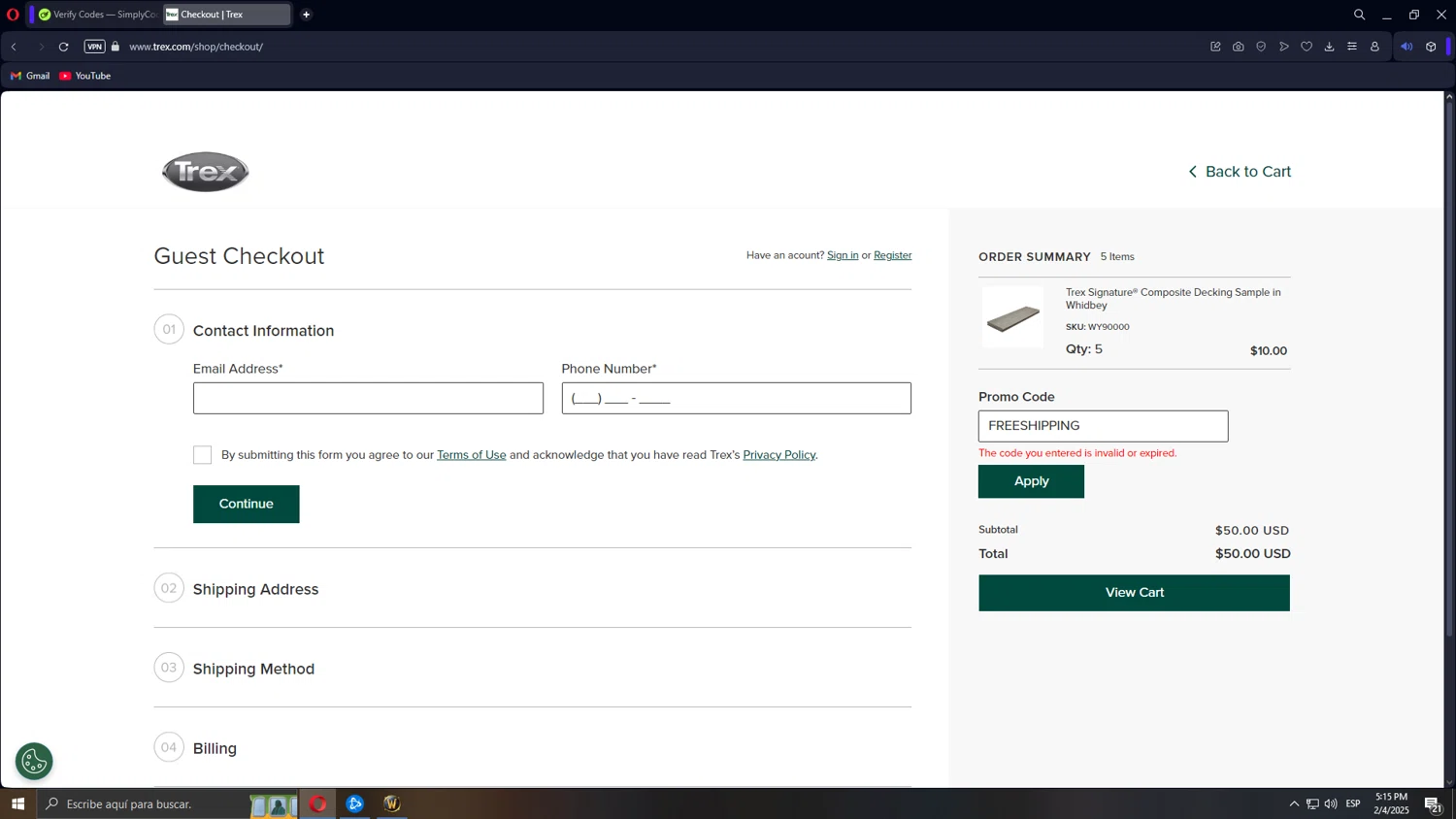Open the Easy Setup sliders icon

pos(1352,47)
